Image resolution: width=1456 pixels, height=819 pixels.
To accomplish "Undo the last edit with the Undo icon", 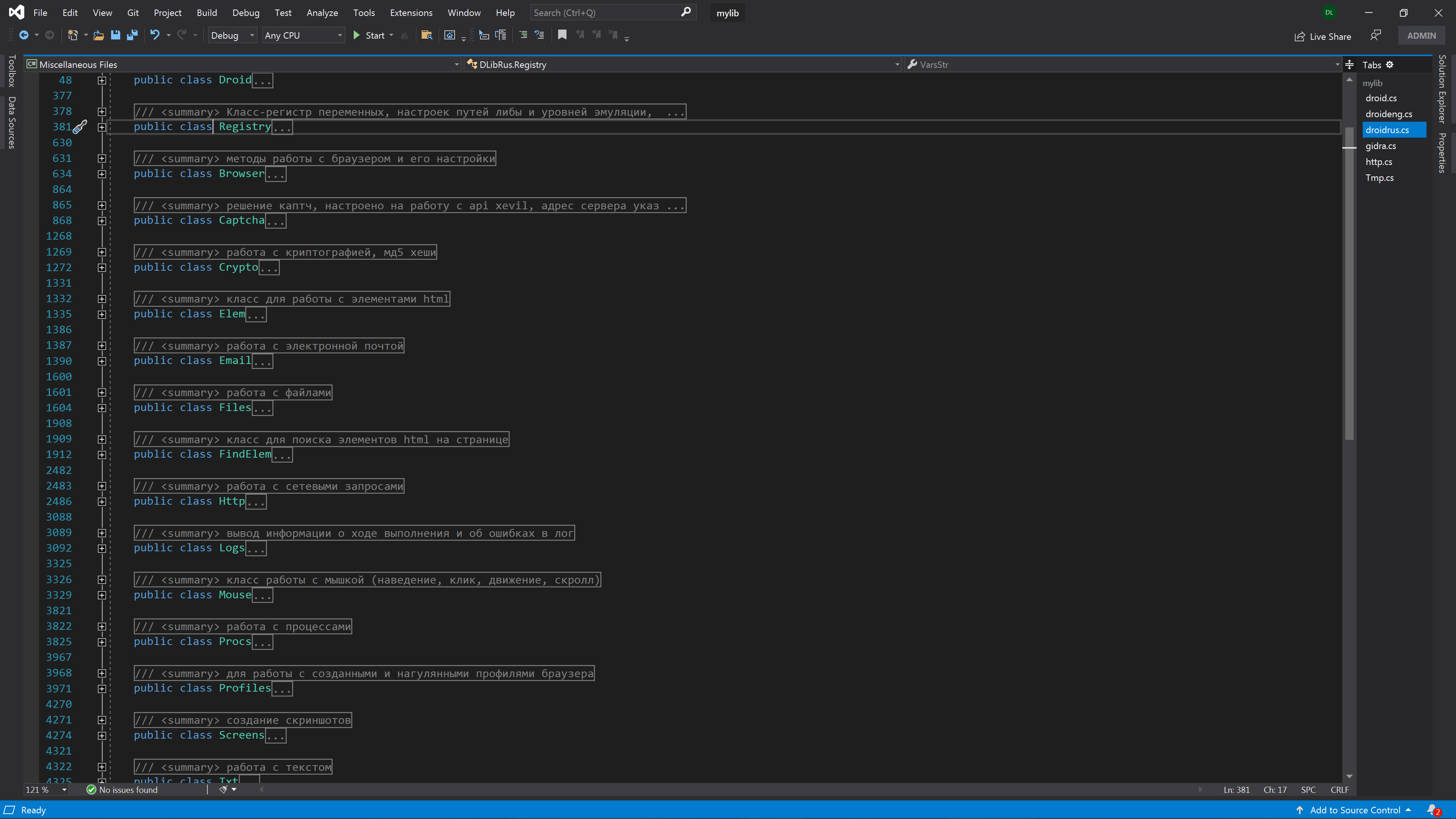I will pos(155,35).
